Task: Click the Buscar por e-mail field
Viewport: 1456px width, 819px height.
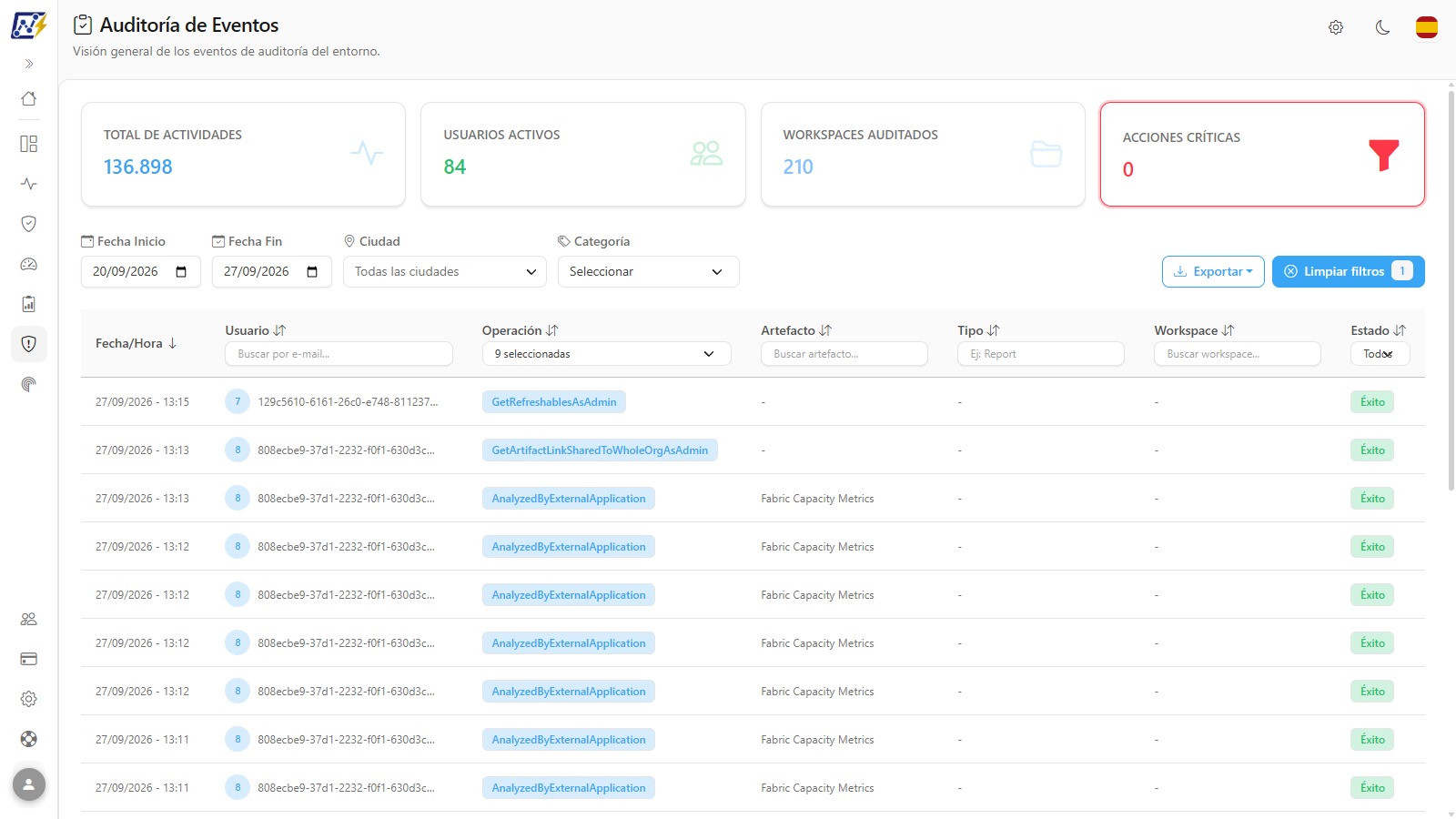Action: (x=339, y=354)
